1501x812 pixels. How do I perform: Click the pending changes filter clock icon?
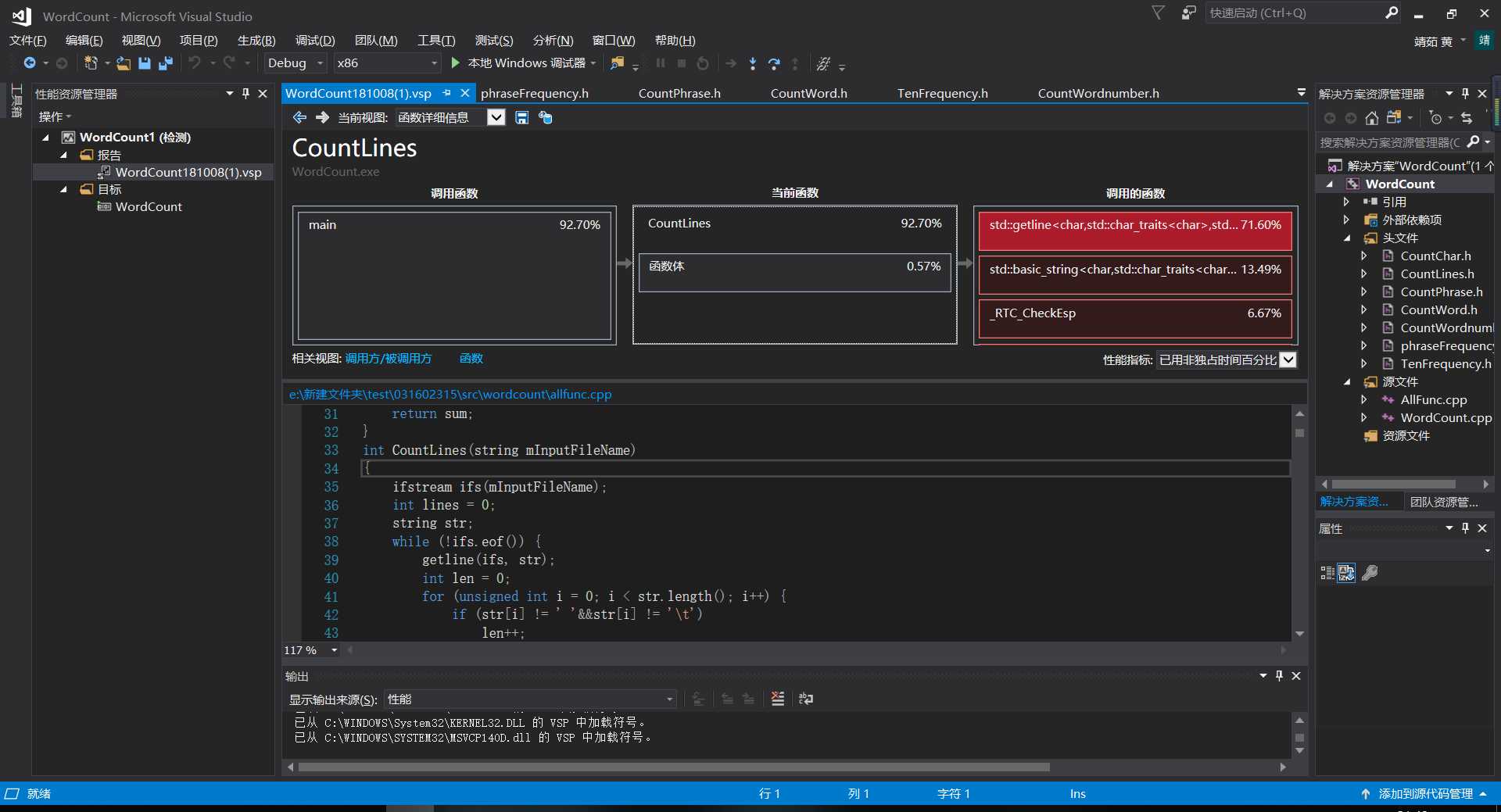pyautogui.click(x=1435, y=118)
